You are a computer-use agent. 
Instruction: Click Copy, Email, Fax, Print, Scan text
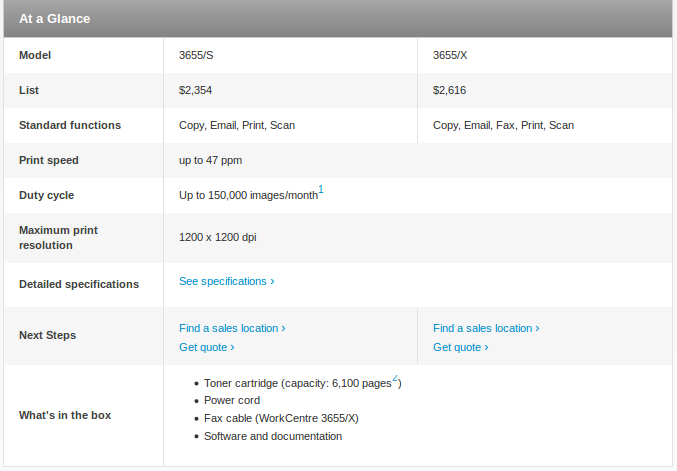[503, 125]
